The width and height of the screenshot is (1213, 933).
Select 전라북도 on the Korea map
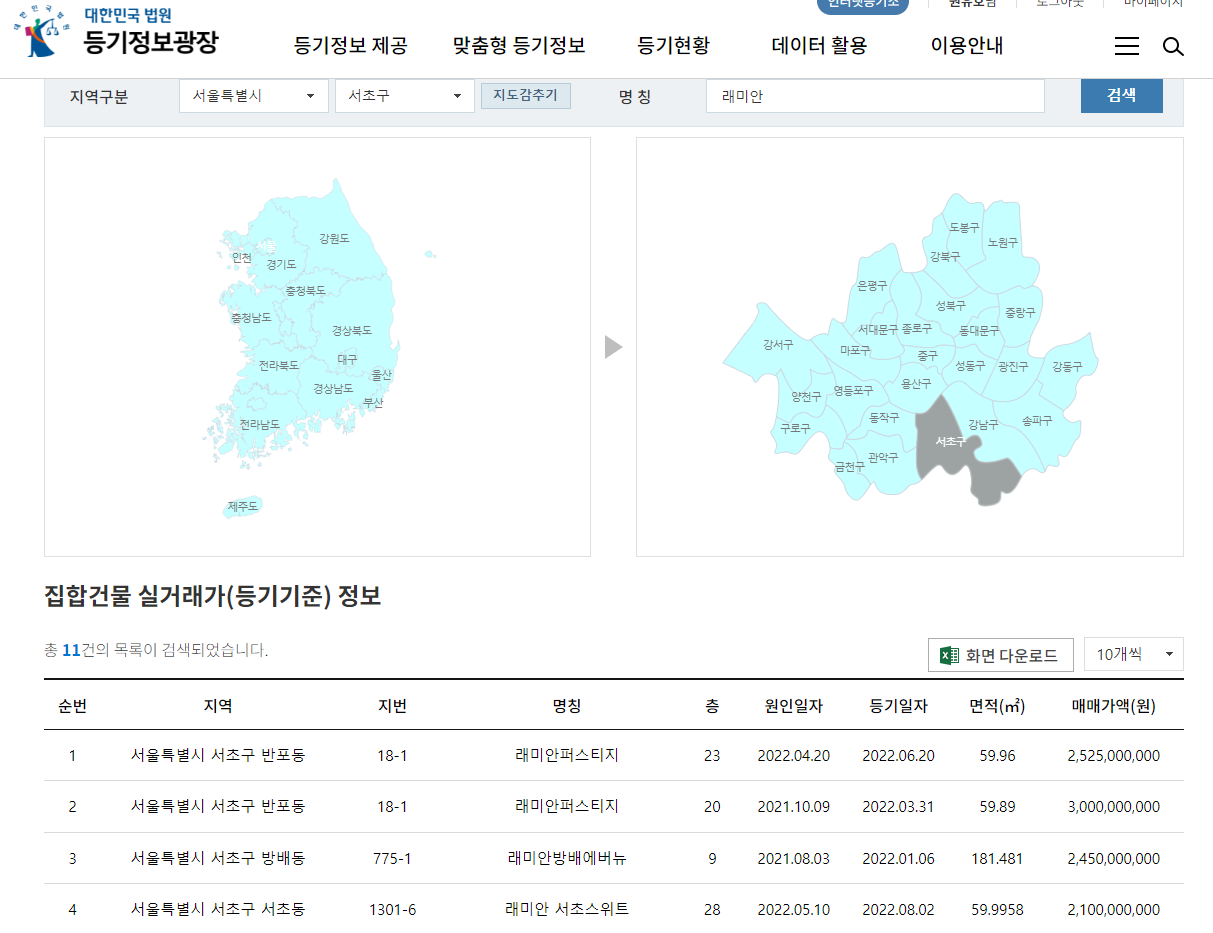pyautogui.click(x=278, y=366)
